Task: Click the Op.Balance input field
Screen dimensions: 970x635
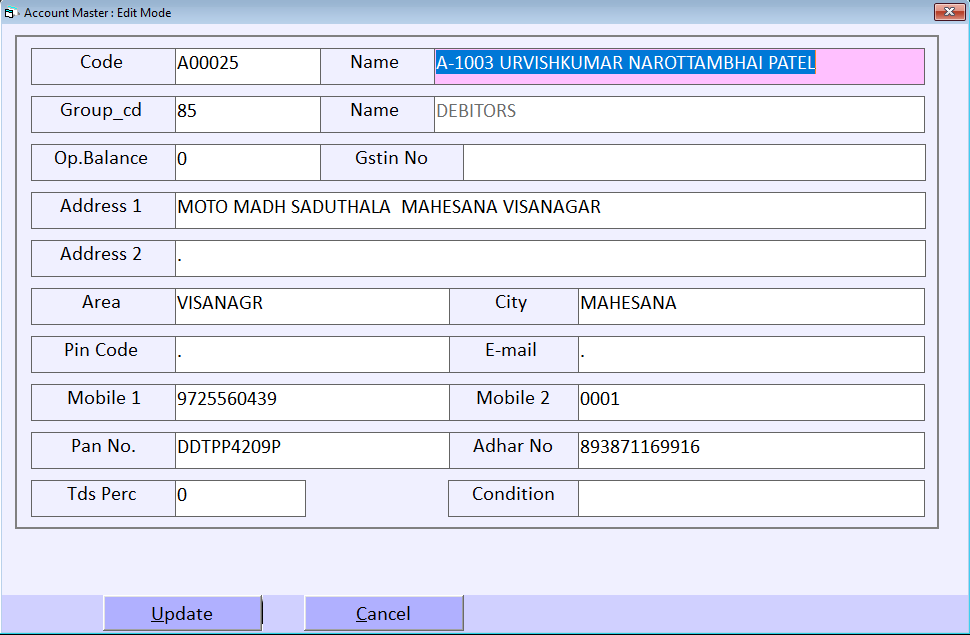Action: (x=247, y=162)
